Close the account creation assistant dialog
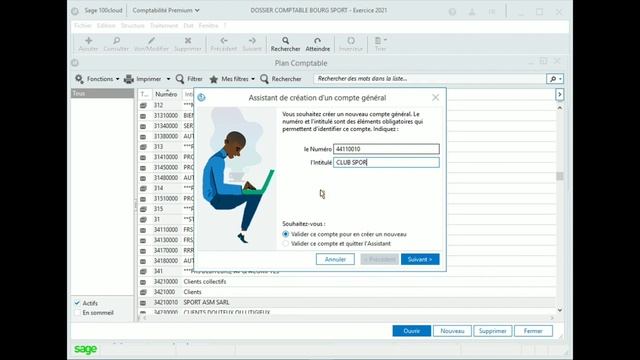 436,98
